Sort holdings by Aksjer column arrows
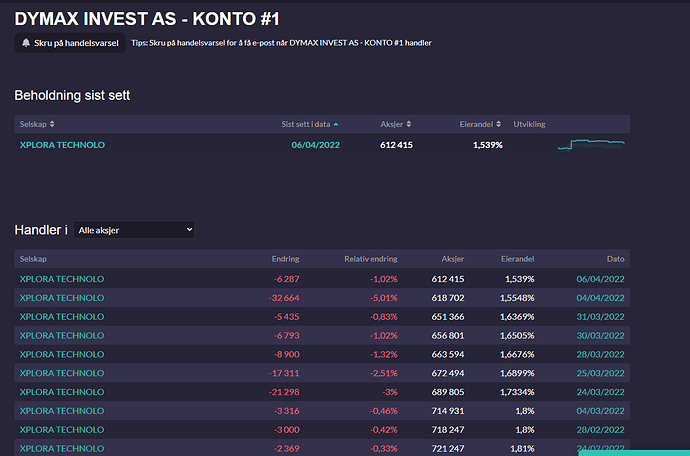This screenshot has width=690, height=456. click(409, 124)
